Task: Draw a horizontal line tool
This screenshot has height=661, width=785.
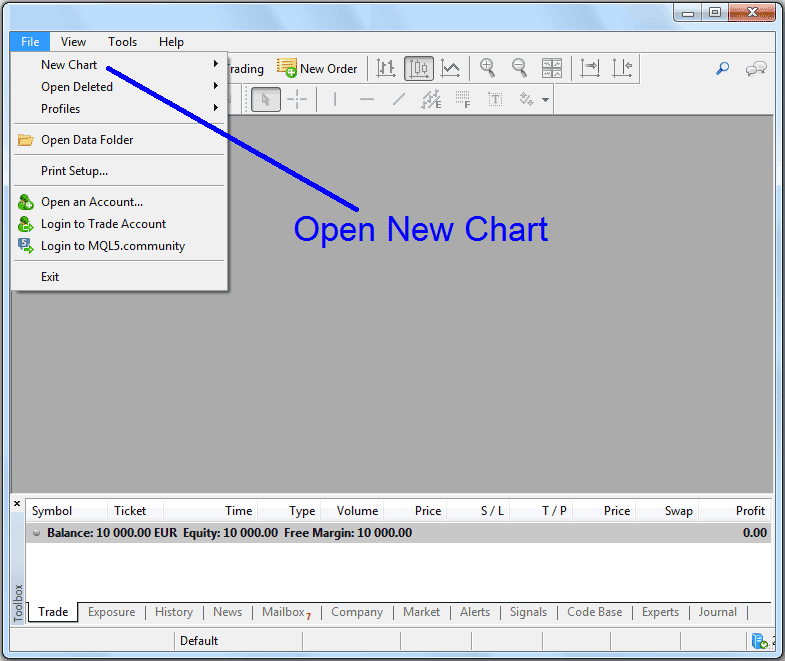Action: (x=367, y=99)
